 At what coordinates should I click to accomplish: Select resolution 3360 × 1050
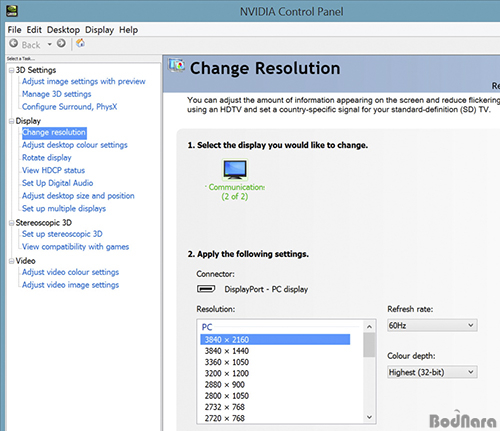click(x=227, y=362)
